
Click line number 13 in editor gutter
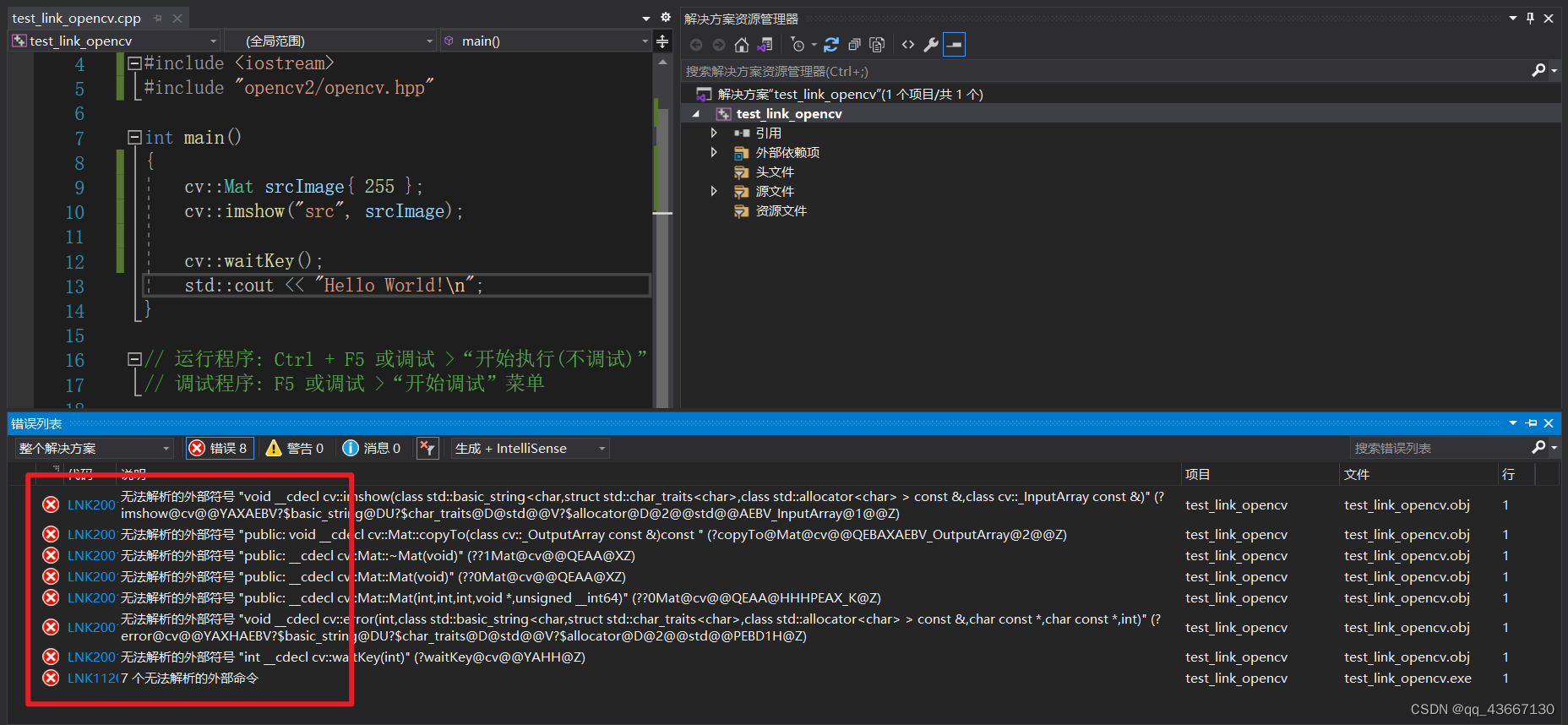click(74, 286)
